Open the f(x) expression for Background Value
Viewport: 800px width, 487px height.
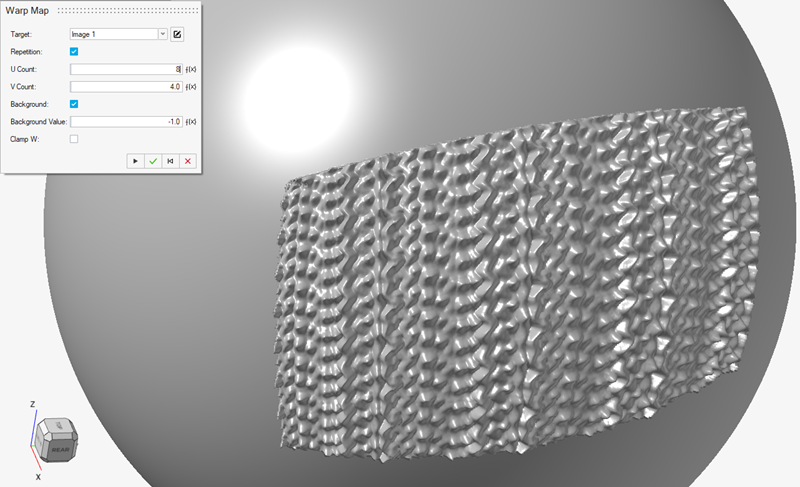[x=191, y=122]
